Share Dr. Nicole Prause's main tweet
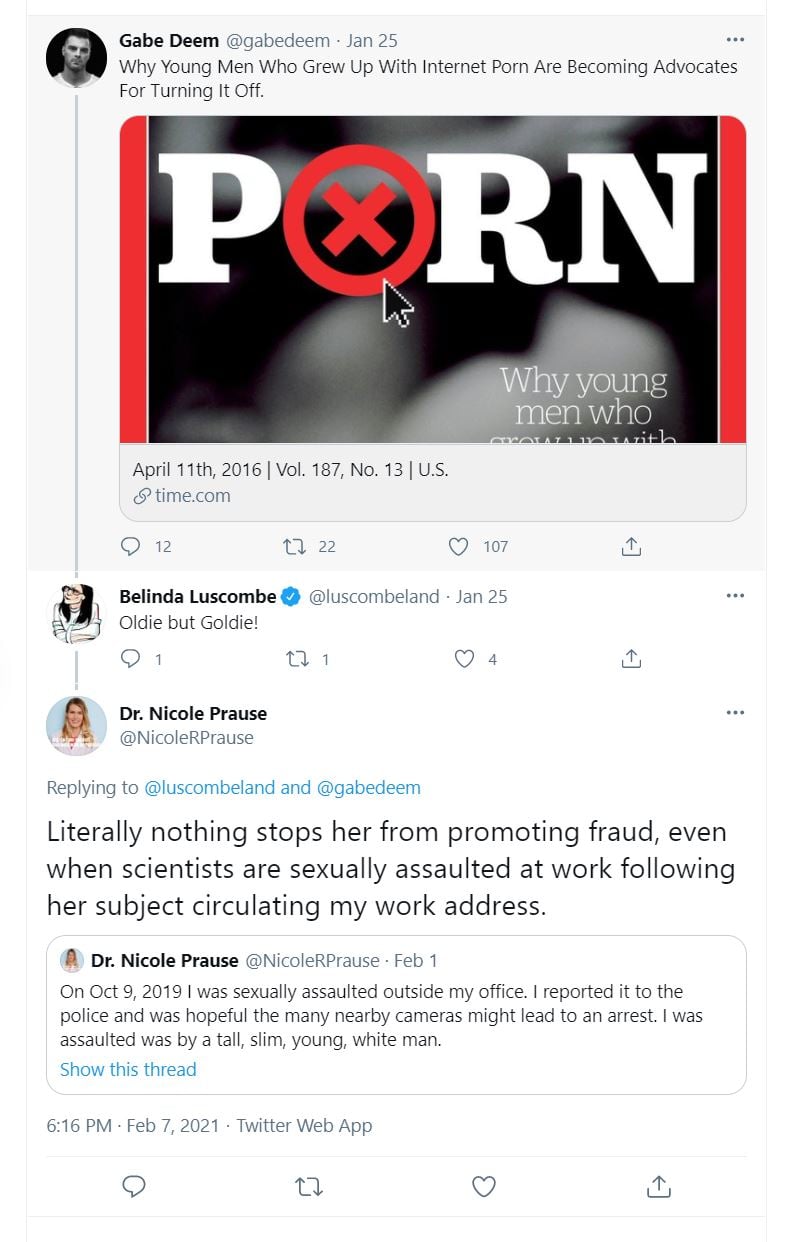Viewport: 788px width, 1242px height. click(x=658, y=1186)
